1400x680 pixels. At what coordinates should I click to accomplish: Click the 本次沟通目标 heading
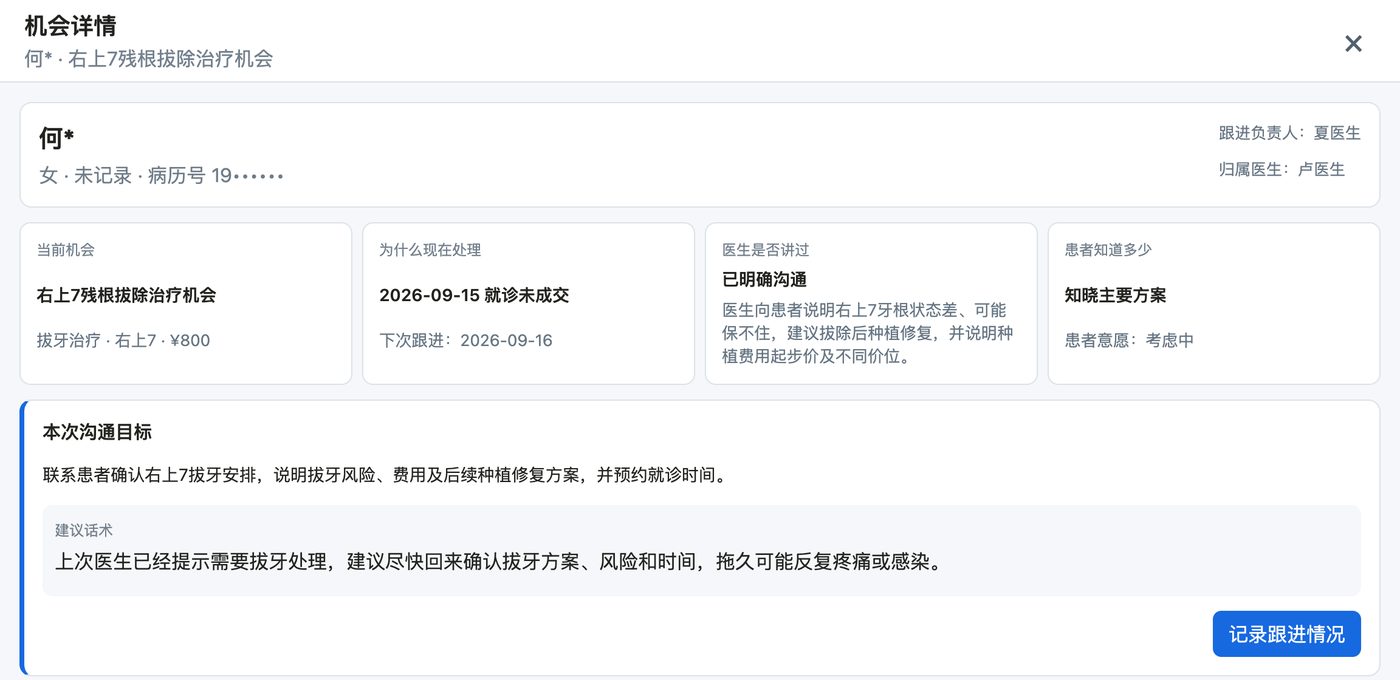pyautogui.click(x=97, y=432)
